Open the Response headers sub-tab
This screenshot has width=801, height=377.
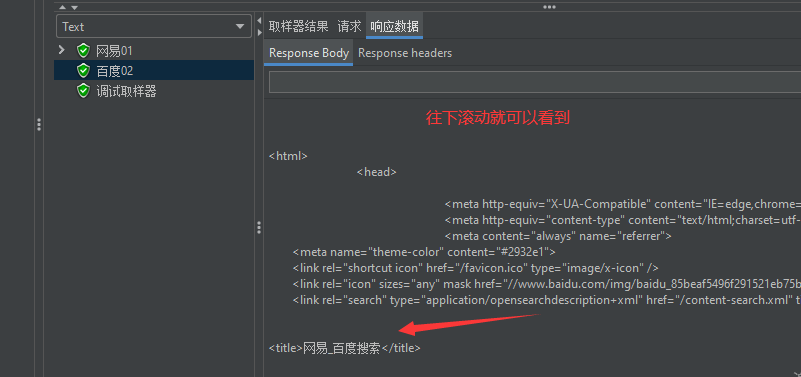405,53
